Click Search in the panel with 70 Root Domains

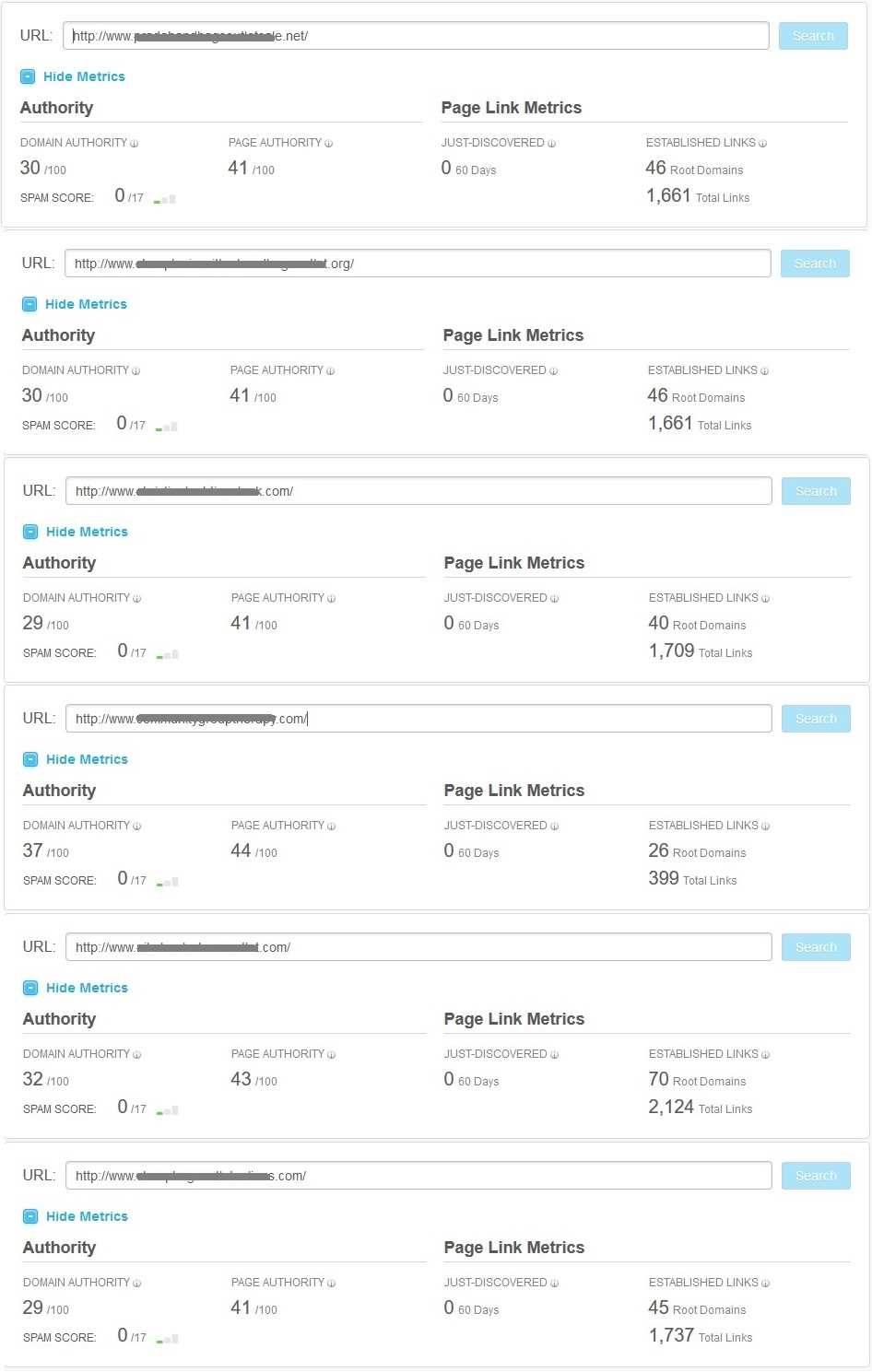[816, 947]
